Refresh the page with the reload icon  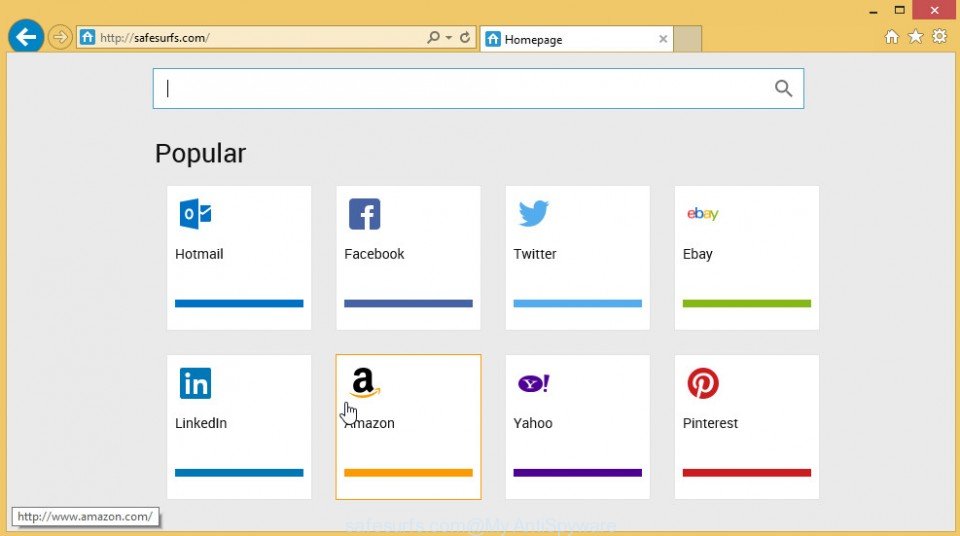point(465,37)
